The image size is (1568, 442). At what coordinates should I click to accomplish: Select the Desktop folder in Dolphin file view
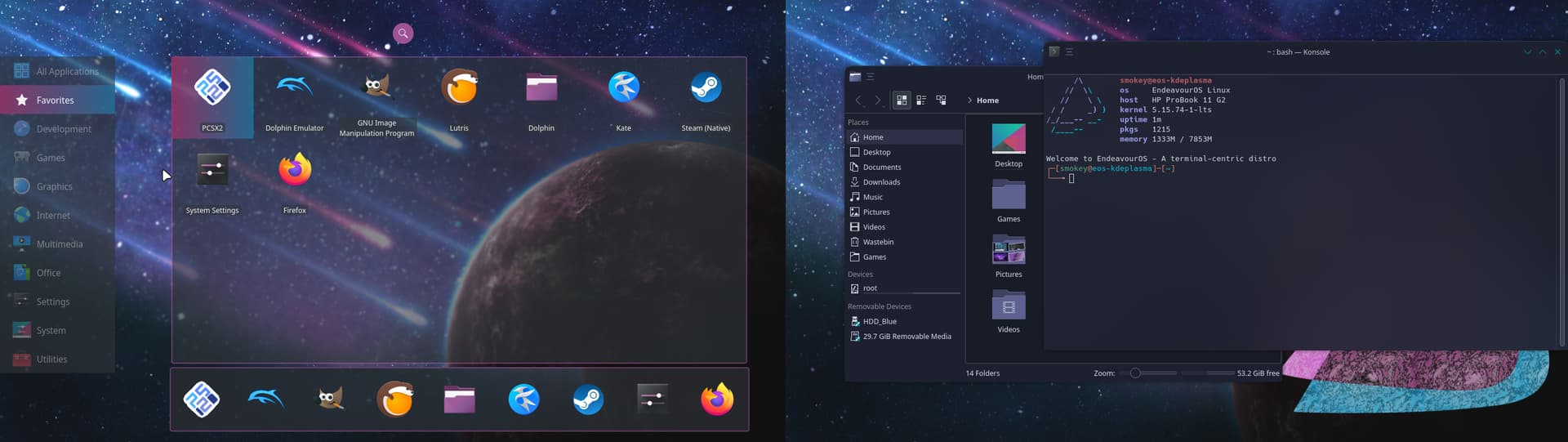(1009, 145)
